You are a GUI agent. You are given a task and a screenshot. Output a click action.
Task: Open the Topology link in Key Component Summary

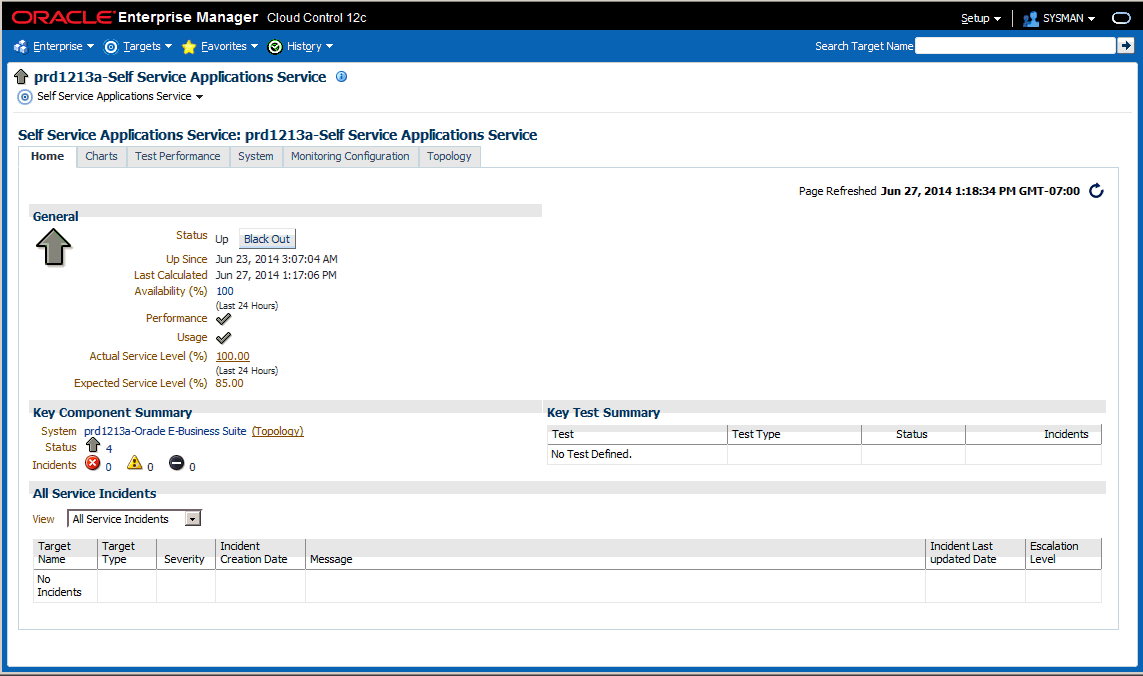pyautogui.click(x=278, y=431)
